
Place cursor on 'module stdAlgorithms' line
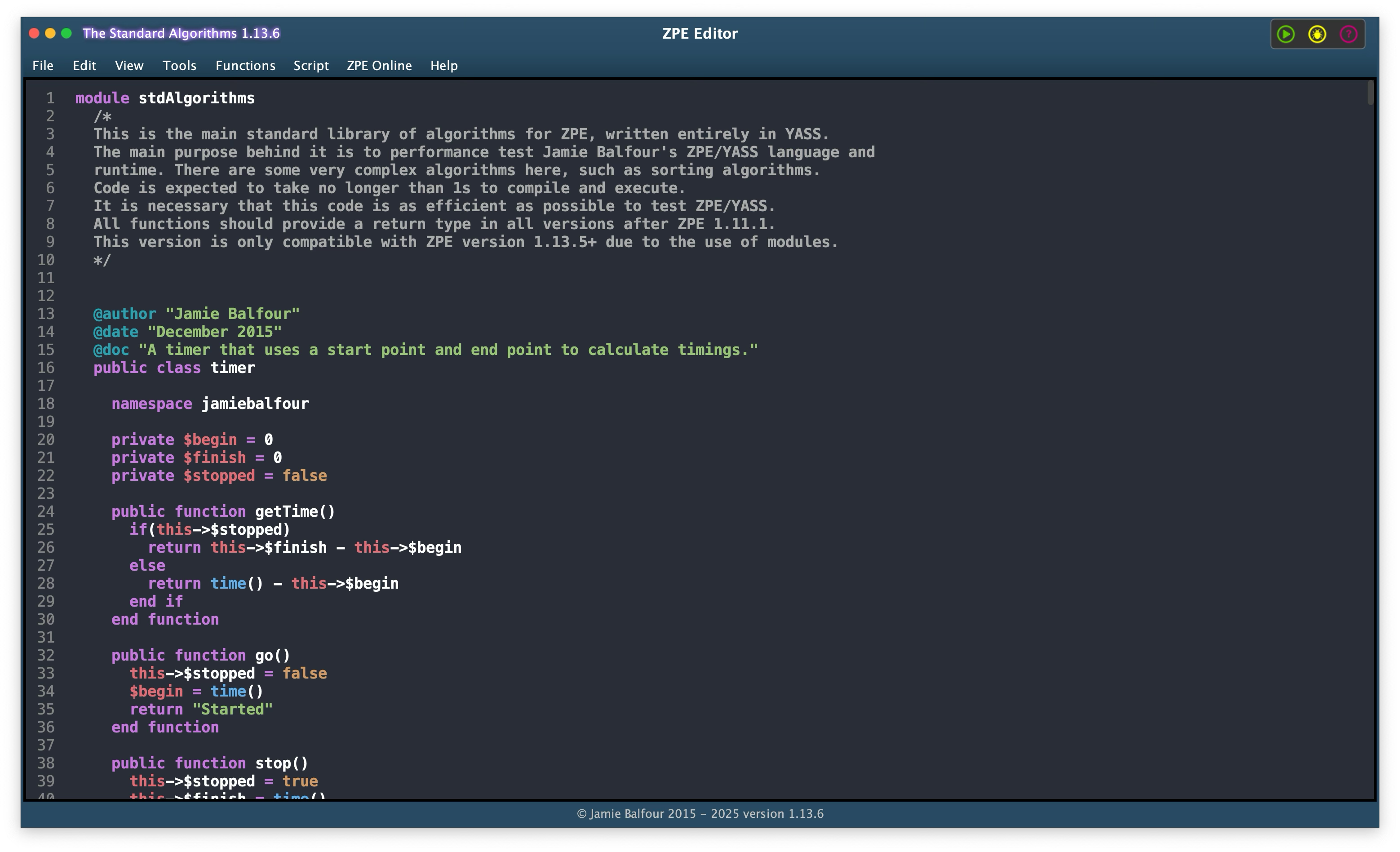tap(165, 98)
